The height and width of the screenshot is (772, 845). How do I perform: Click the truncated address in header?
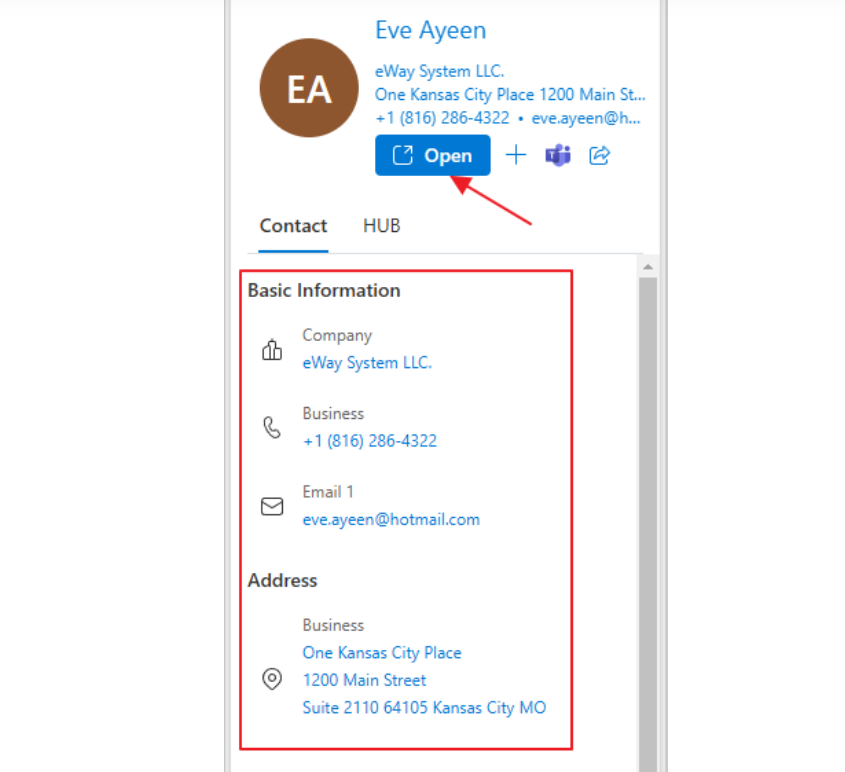(x=510, y=95)
